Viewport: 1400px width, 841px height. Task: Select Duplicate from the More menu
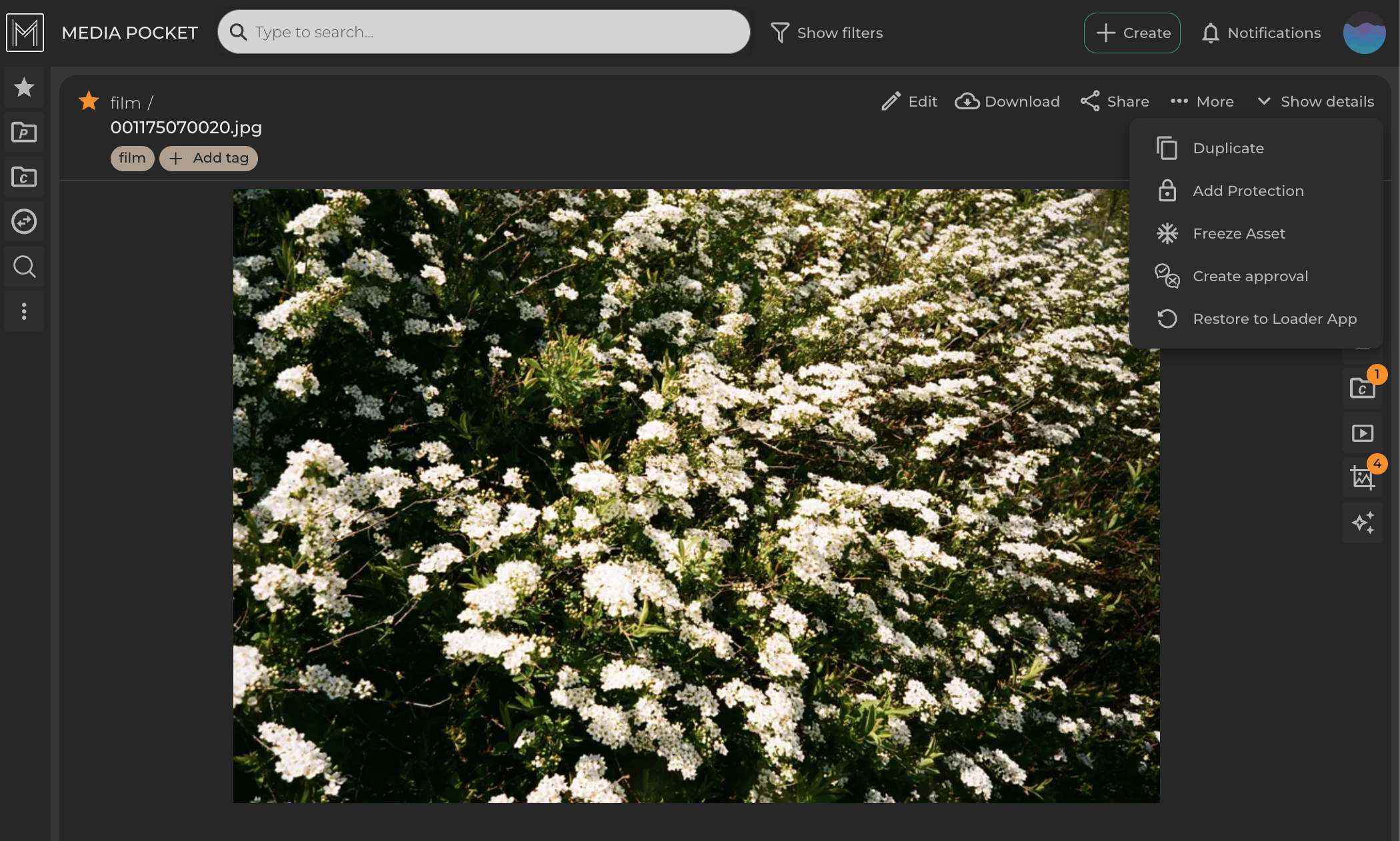[x=1228, y=148]
